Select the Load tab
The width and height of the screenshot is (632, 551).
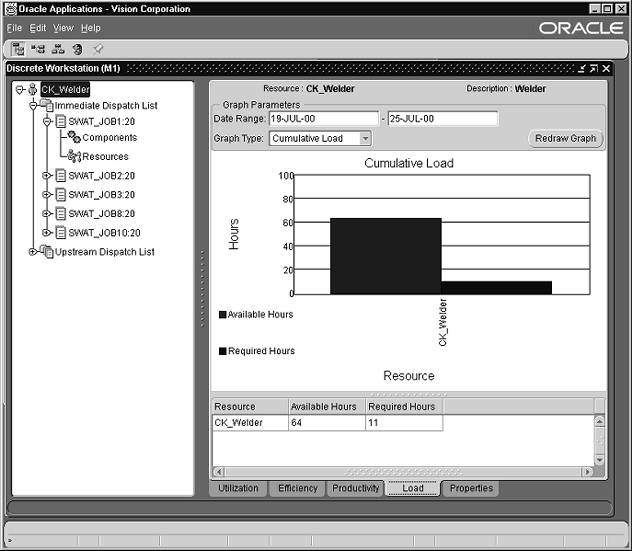pyautogui.click(x=413, y=488)
